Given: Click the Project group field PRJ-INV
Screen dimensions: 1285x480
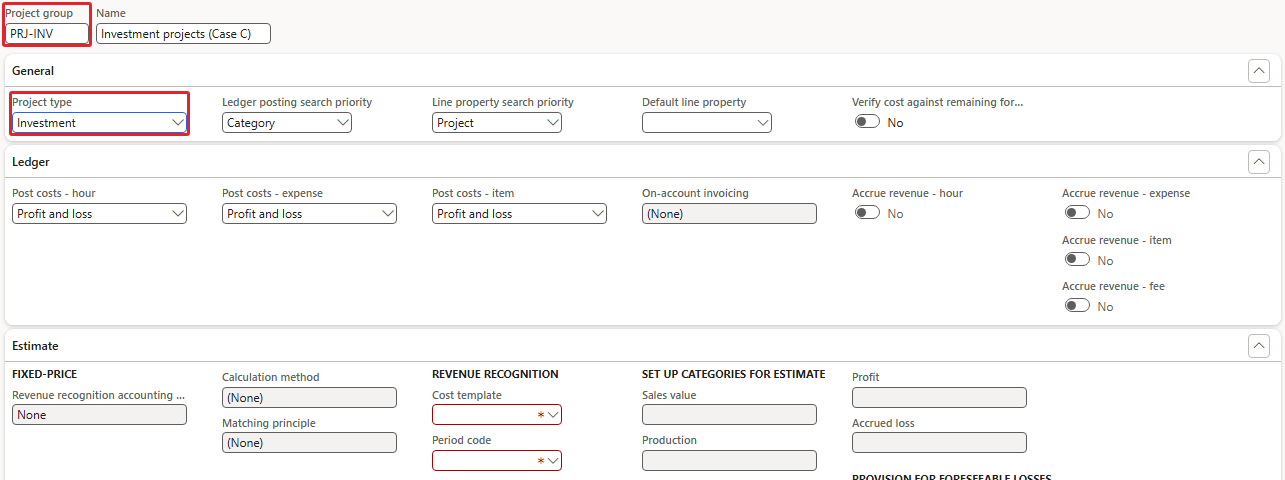Looking at the screenshot, I should pyautogui.click(x=46, y=34).
